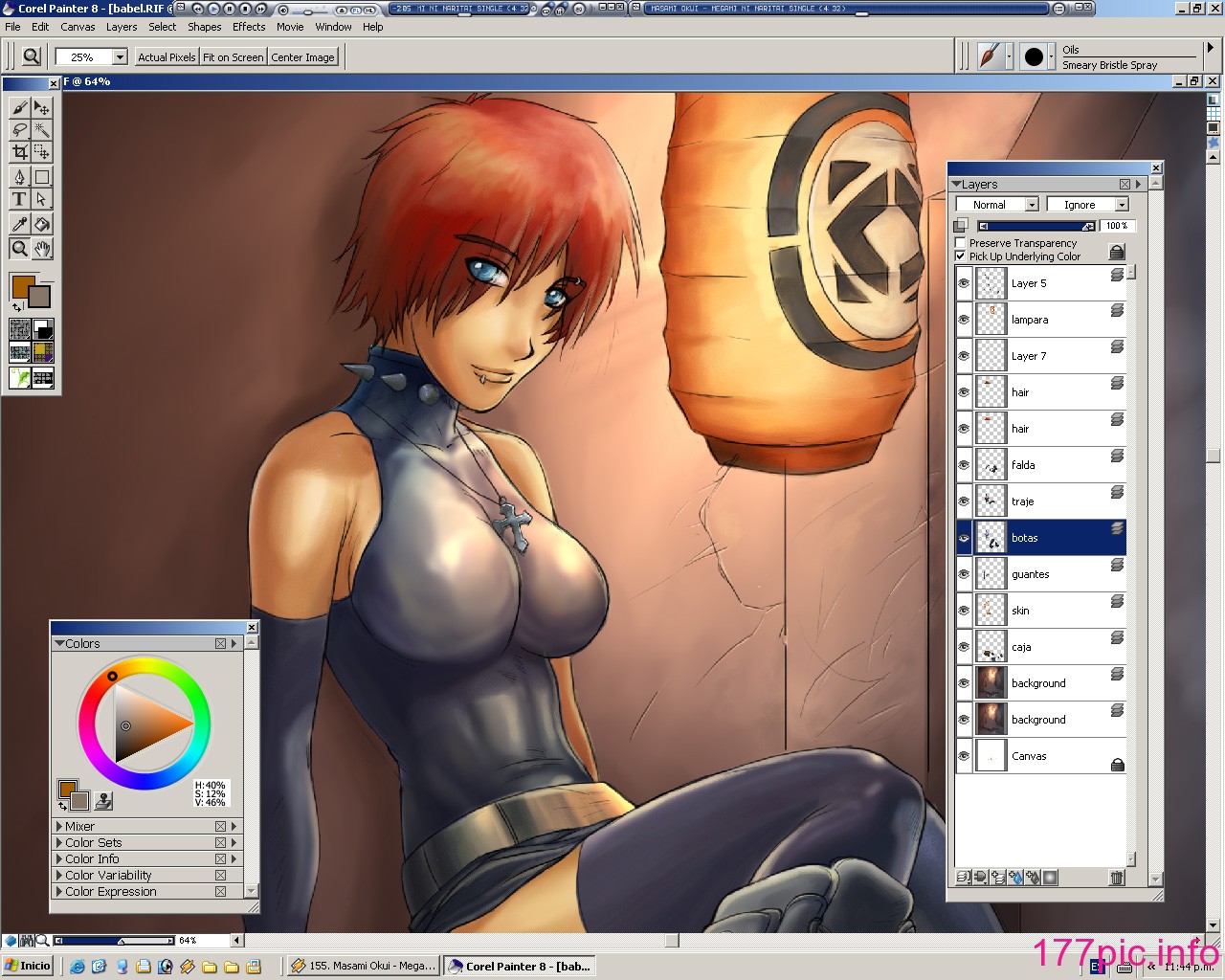Open the zoom percentage dropdown
The height and width of the screenshot is (980, 1225).
click(120, 57)
